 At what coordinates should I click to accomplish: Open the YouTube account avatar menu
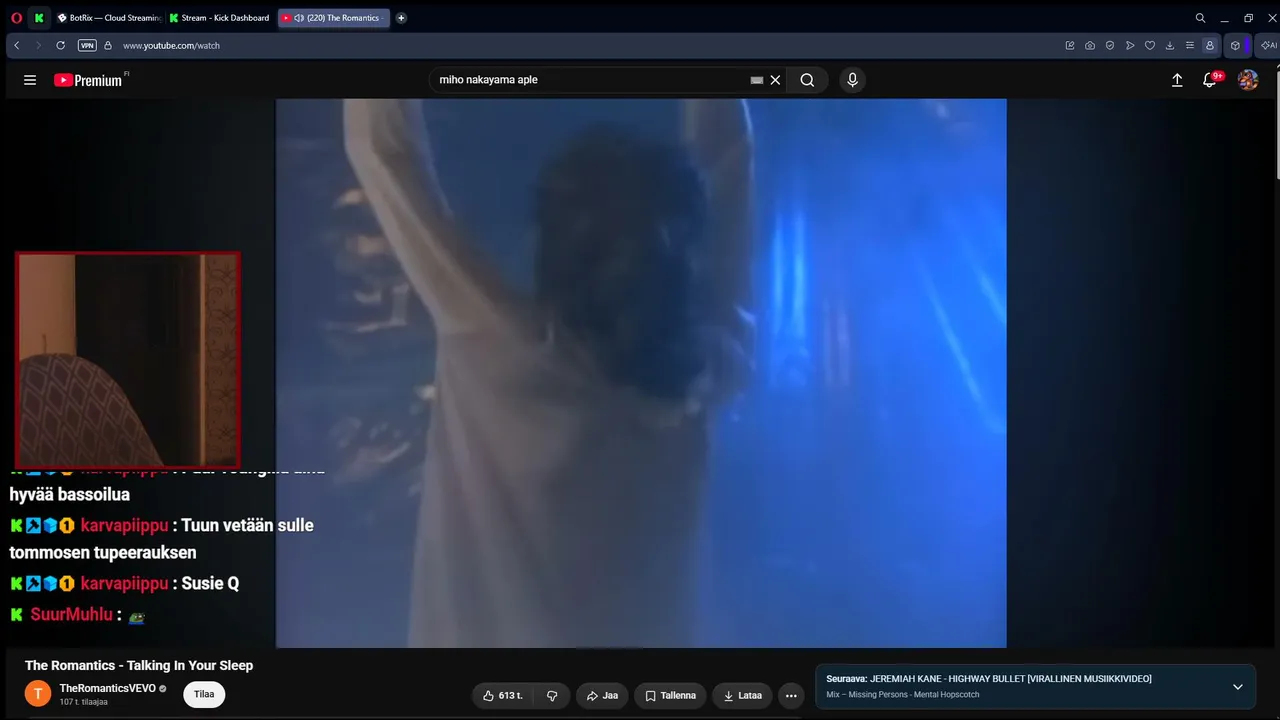(x=1248, y=80)
